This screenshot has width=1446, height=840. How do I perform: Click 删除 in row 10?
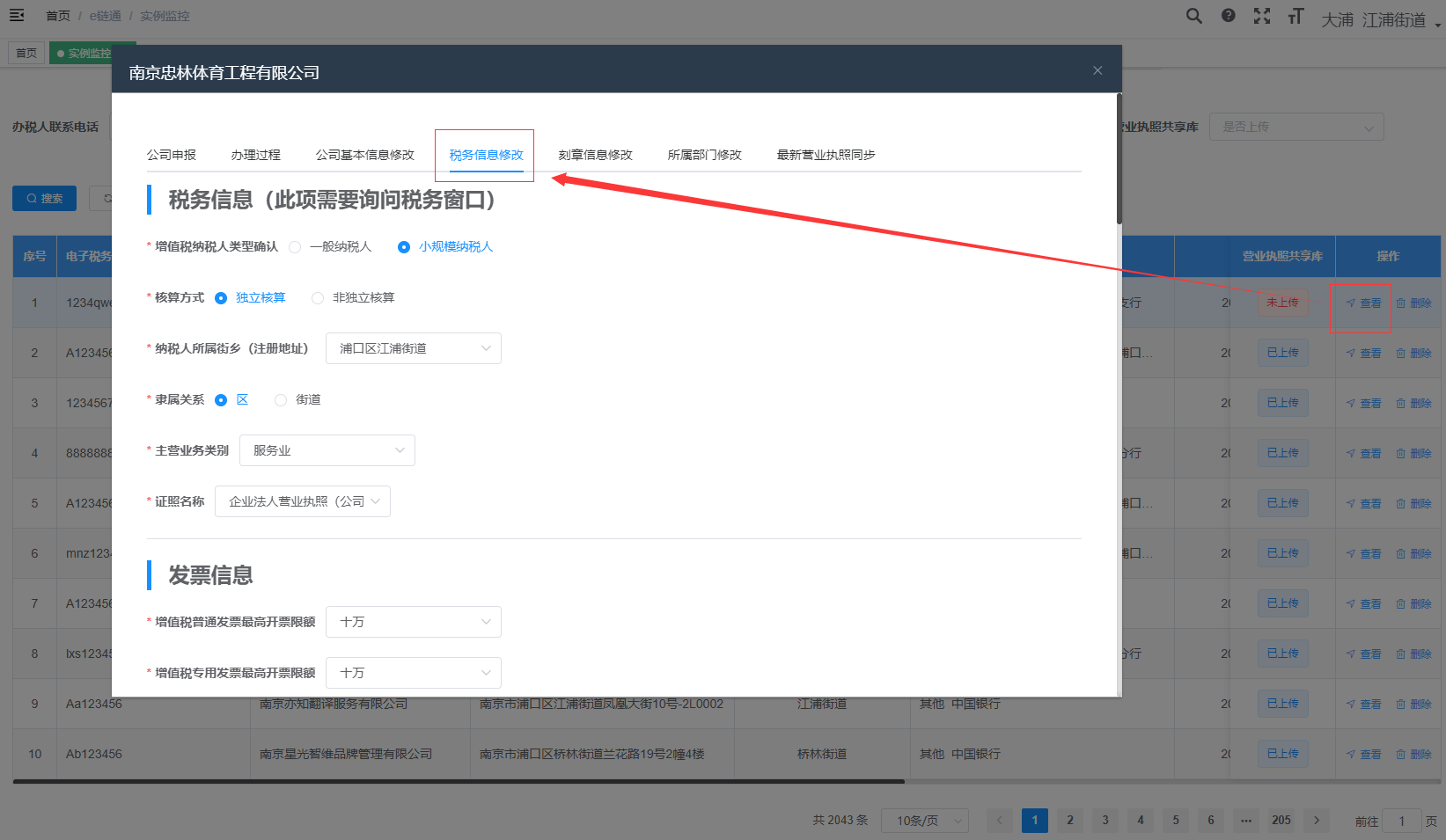click(x=1413, y=754)
